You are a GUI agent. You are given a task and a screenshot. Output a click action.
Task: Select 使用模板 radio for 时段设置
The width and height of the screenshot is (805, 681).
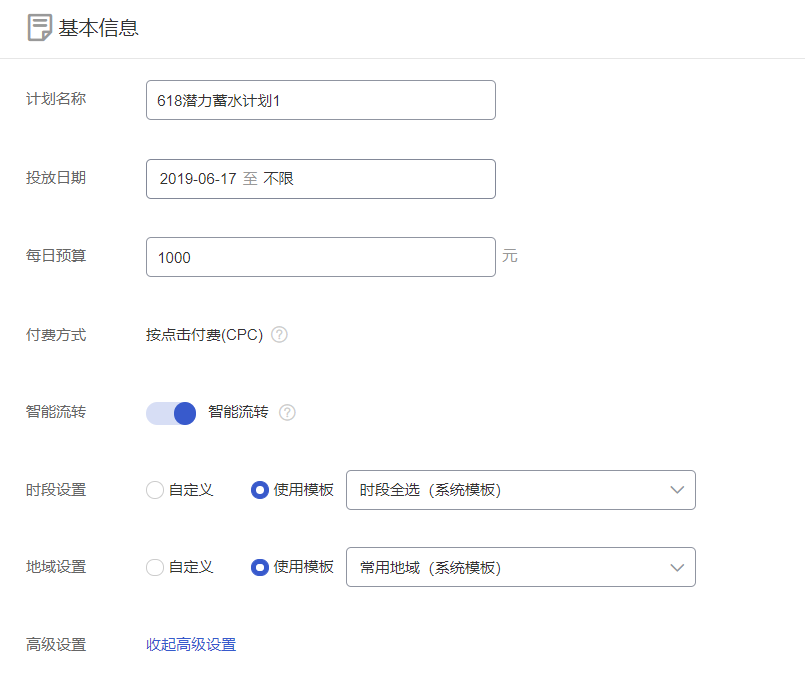260,490
